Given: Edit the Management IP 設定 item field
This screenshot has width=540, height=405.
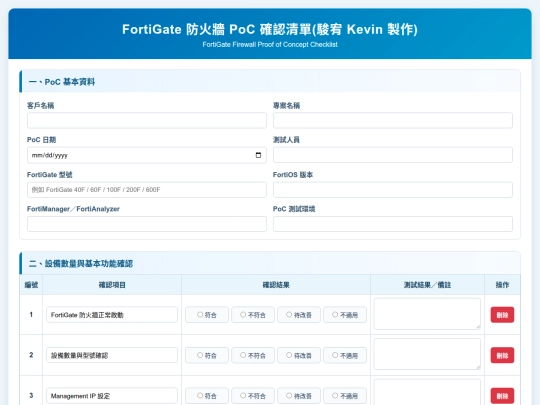Looking at the screenshot, I should (112, 396).
